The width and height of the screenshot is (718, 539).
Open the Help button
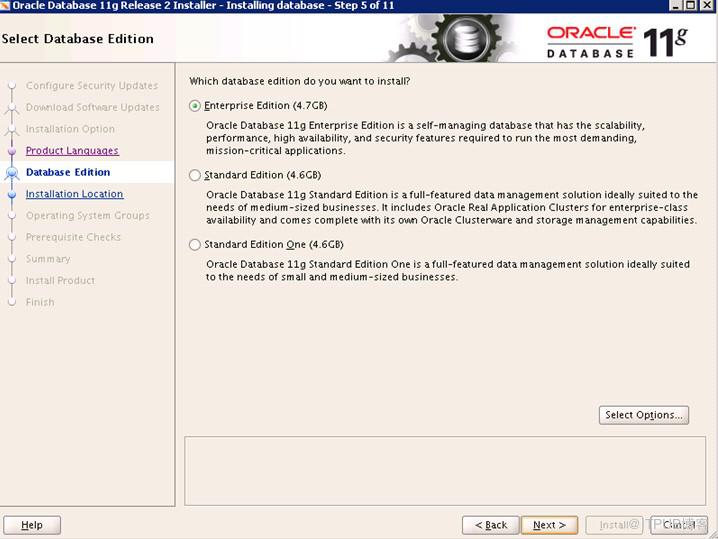point(32,525)
